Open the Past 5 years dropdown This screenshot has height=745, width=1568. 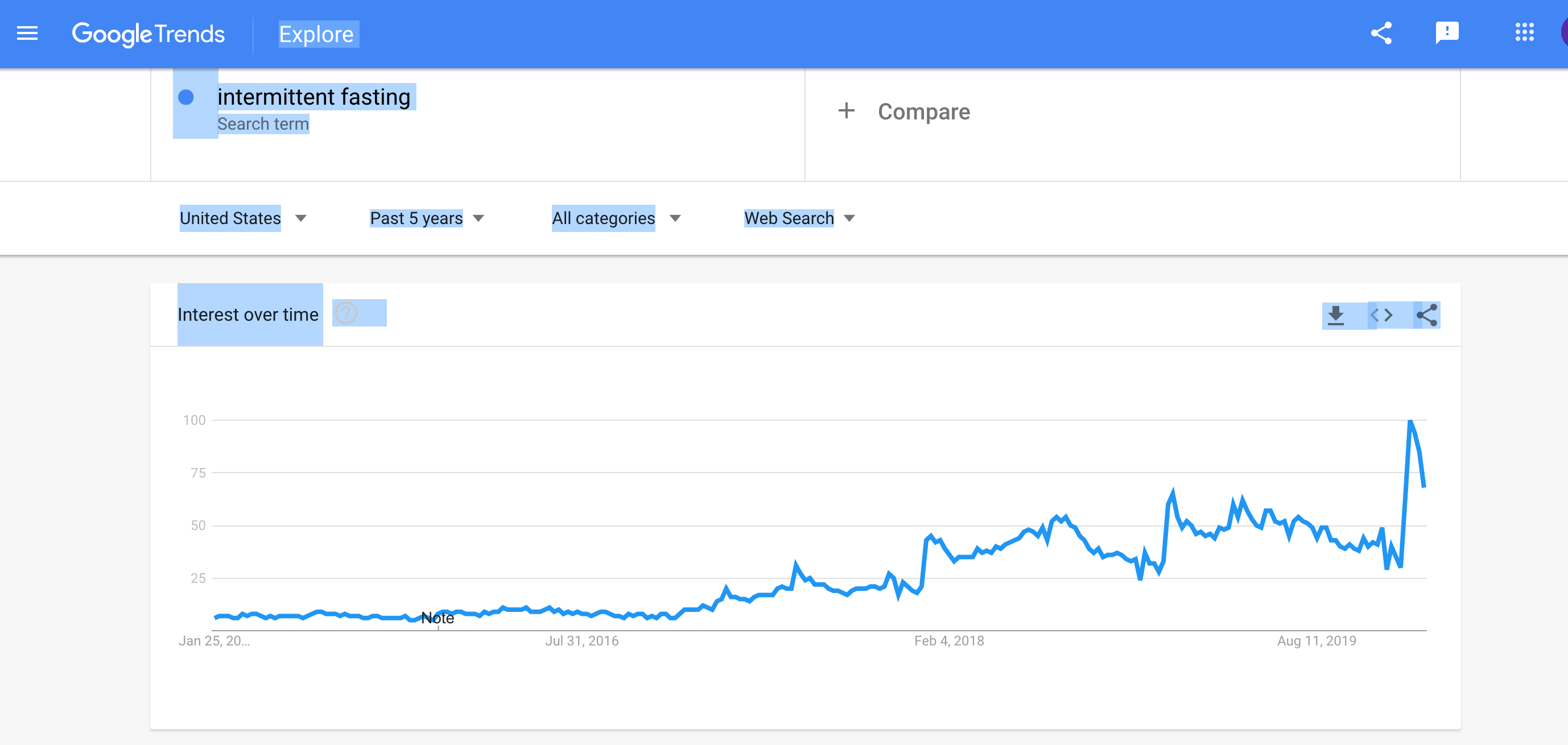point(427,218)
